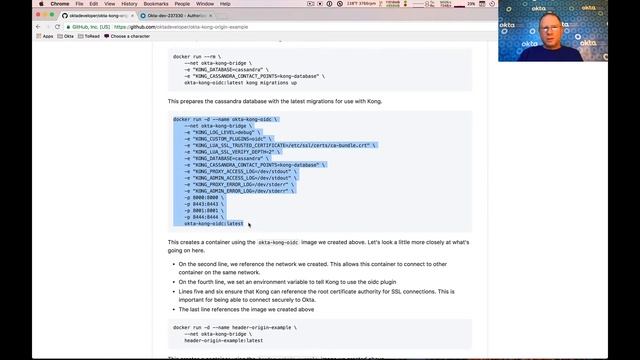Screen dimensions: 640x360
Task: Click the GitHub favicon on first tab
Action: (65, 16)
